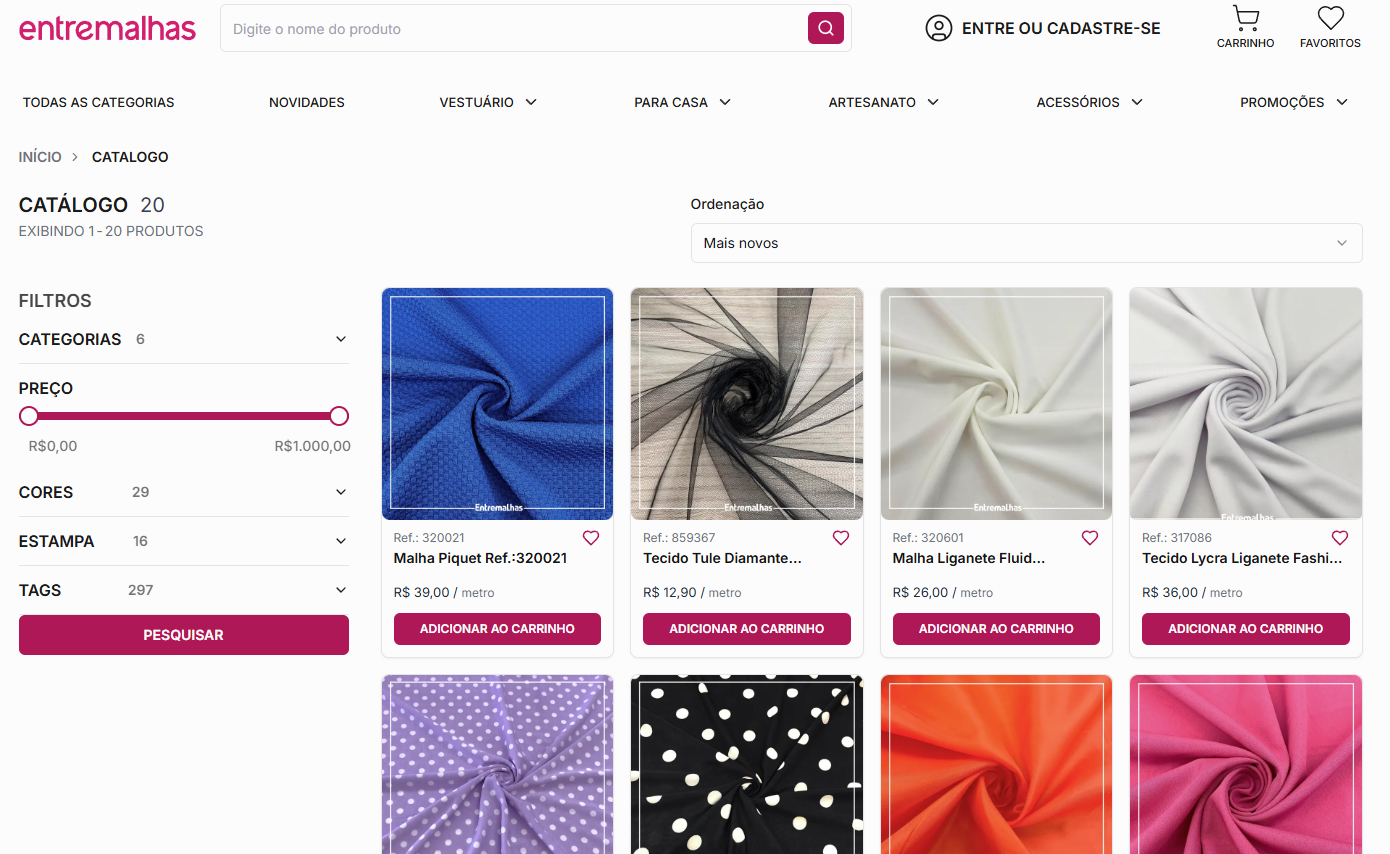Open the Promoções menu dropdown
The width and height of the screenshot is (1390, 854).
(x=1294, y=102)
